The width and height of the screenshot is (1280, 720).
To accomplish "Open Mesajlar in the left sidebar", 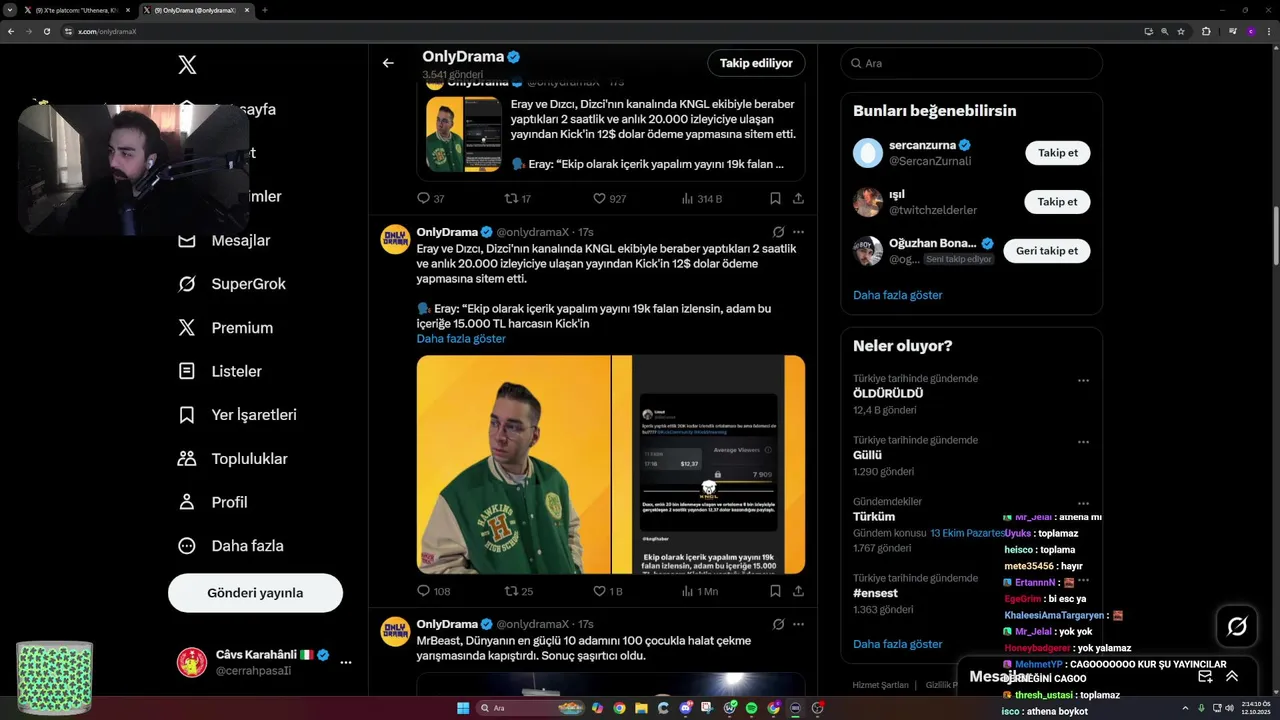I will tap(224, 240).
